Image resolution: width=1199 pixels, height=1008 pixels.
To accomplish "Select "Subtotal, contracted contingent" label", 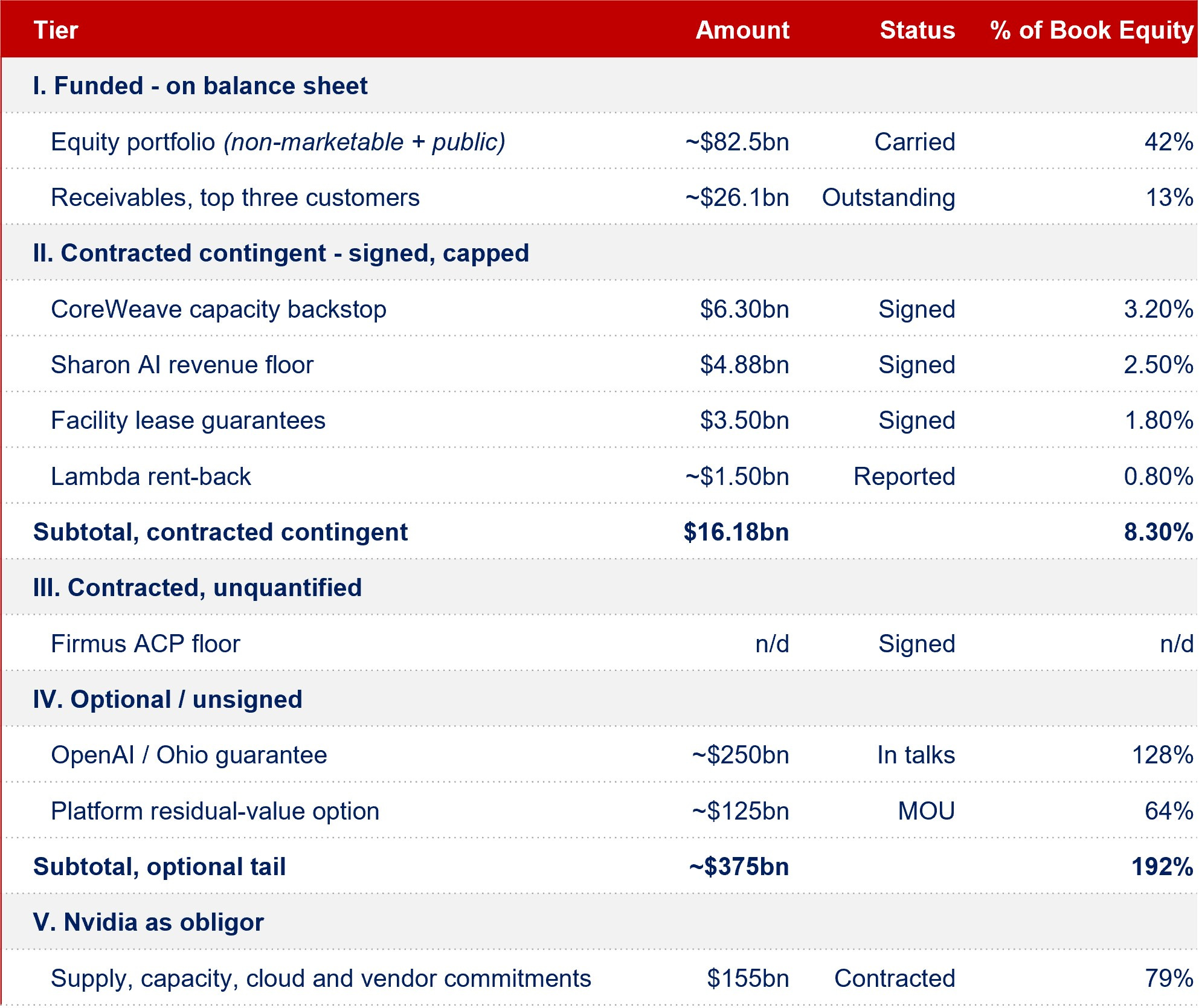I will coord(220,533).
